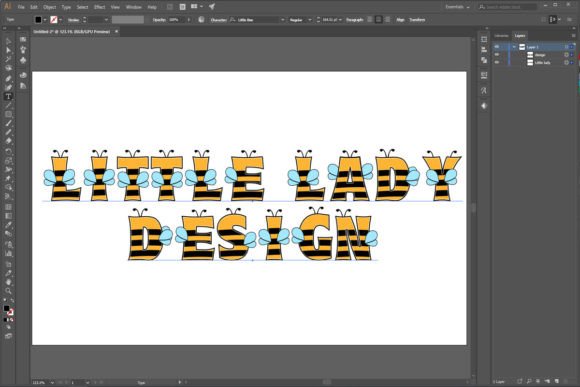Viewport: 580px width, 387px height.
Task: Open the File menu
Action: pyautogui.click(x=21, y=7)
